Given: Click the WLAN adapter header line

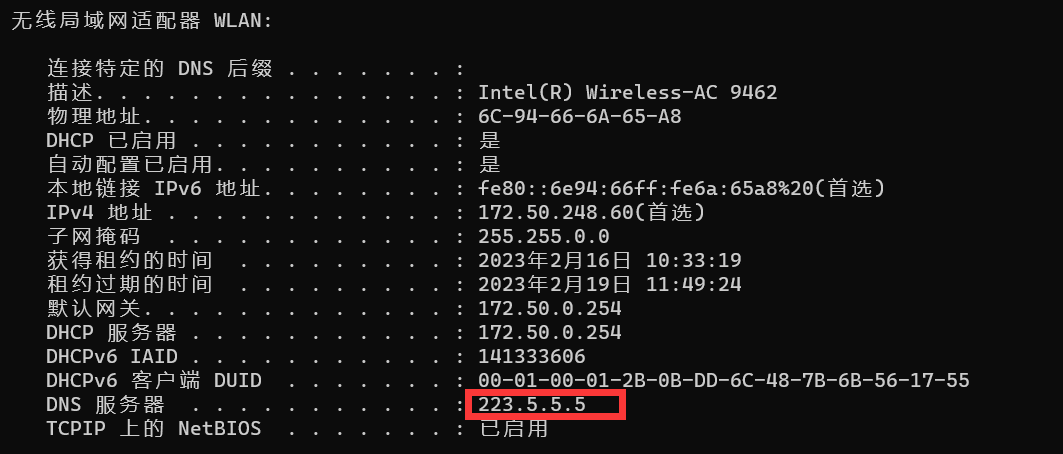Looking at the screenshot, I should click(x=142, y=20).
